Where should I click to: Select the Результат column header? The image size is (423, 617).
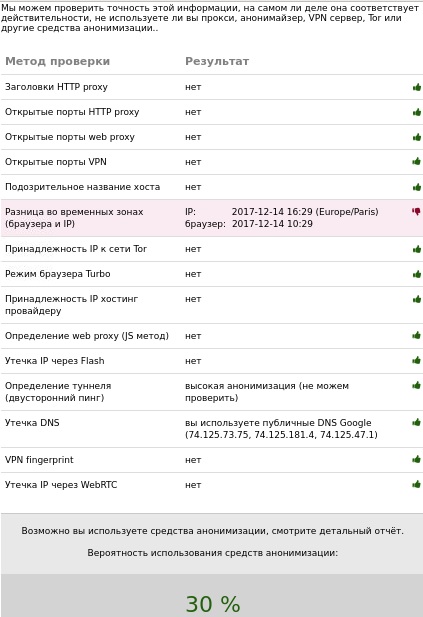217,61
